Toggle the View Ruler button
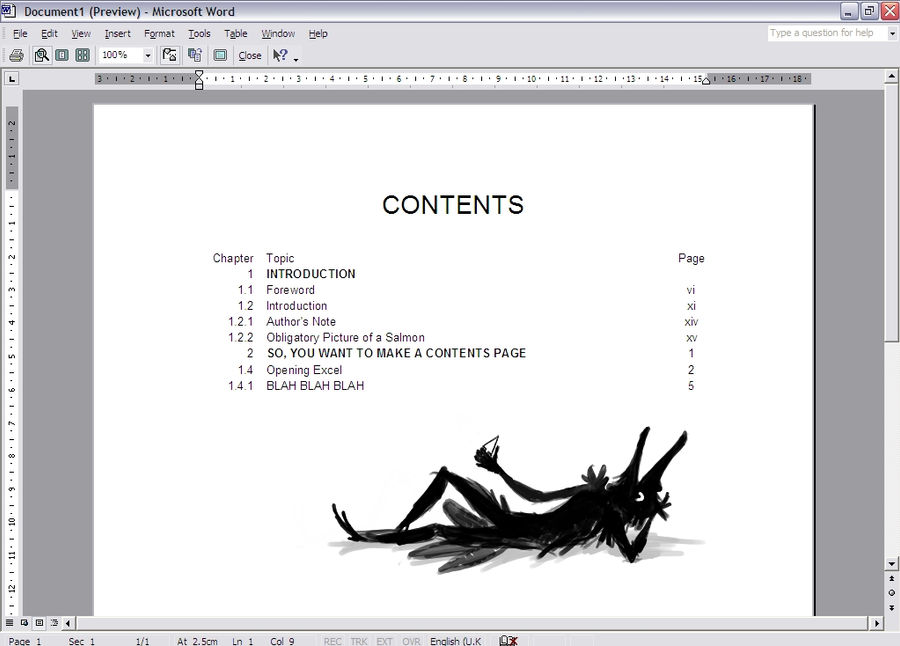This screenshot has height=646, width=900. 169,55
